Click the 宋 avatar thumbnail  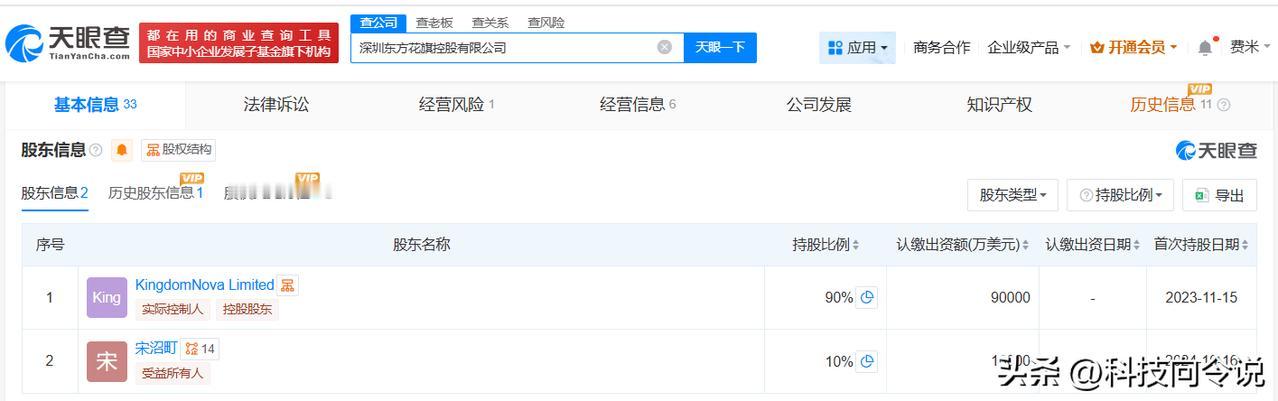107,361
